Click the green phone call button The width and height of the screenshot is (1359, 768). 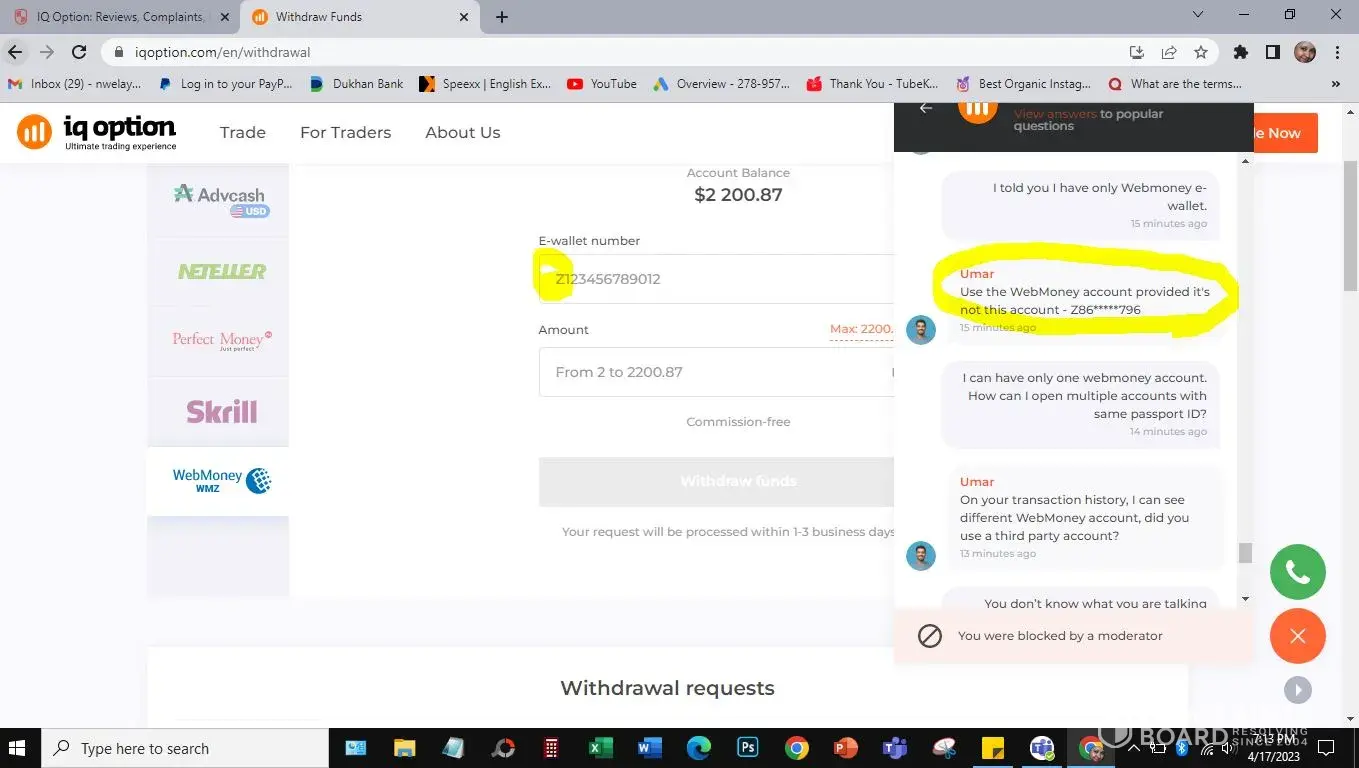click(x=1297, y=572)
